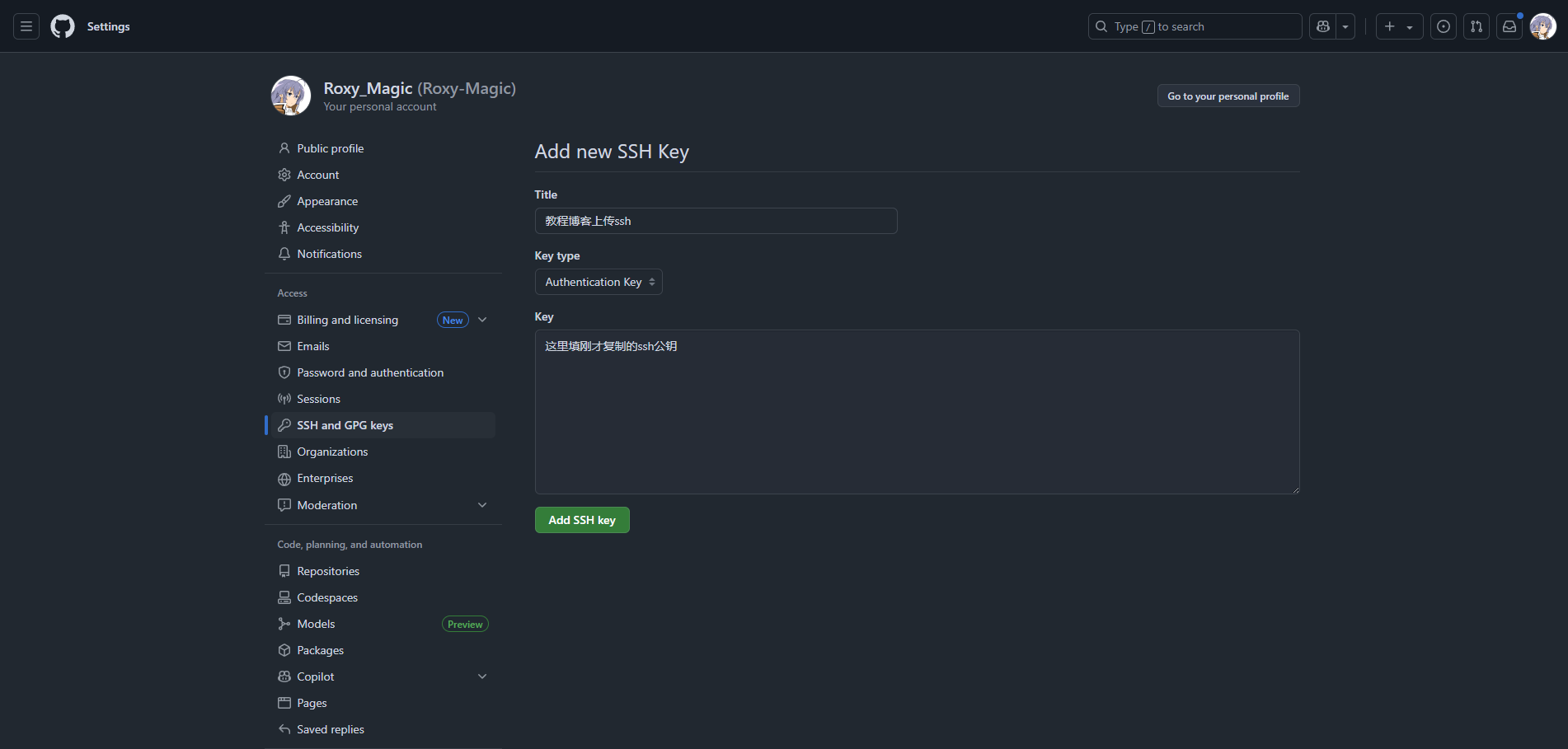Open the hamburger navigation menu
Screen dimensions: 1568x749
(x=26, y=26)
